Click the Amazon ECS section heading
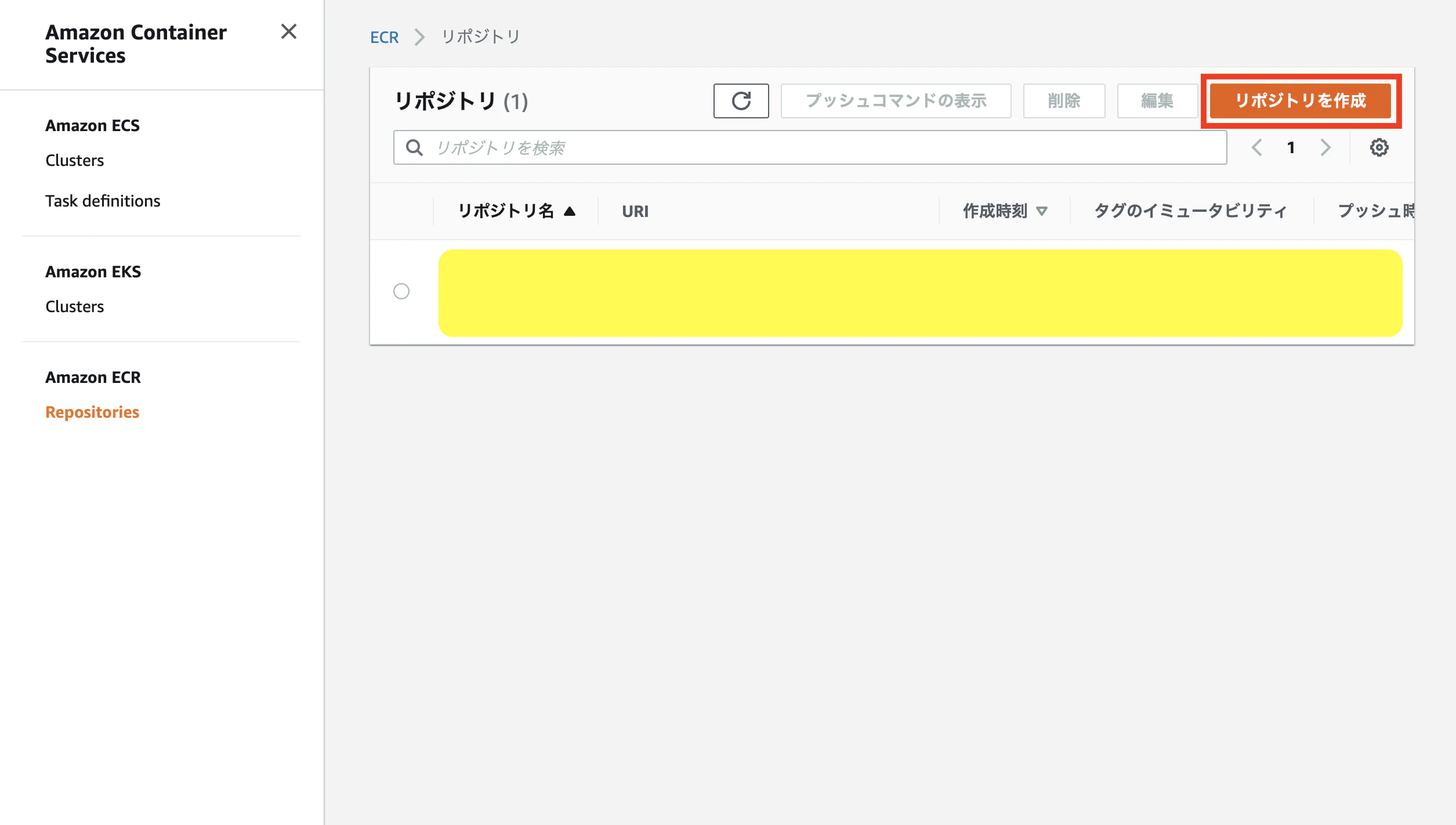The image size is (1456, 825). (x=93, y=125)
